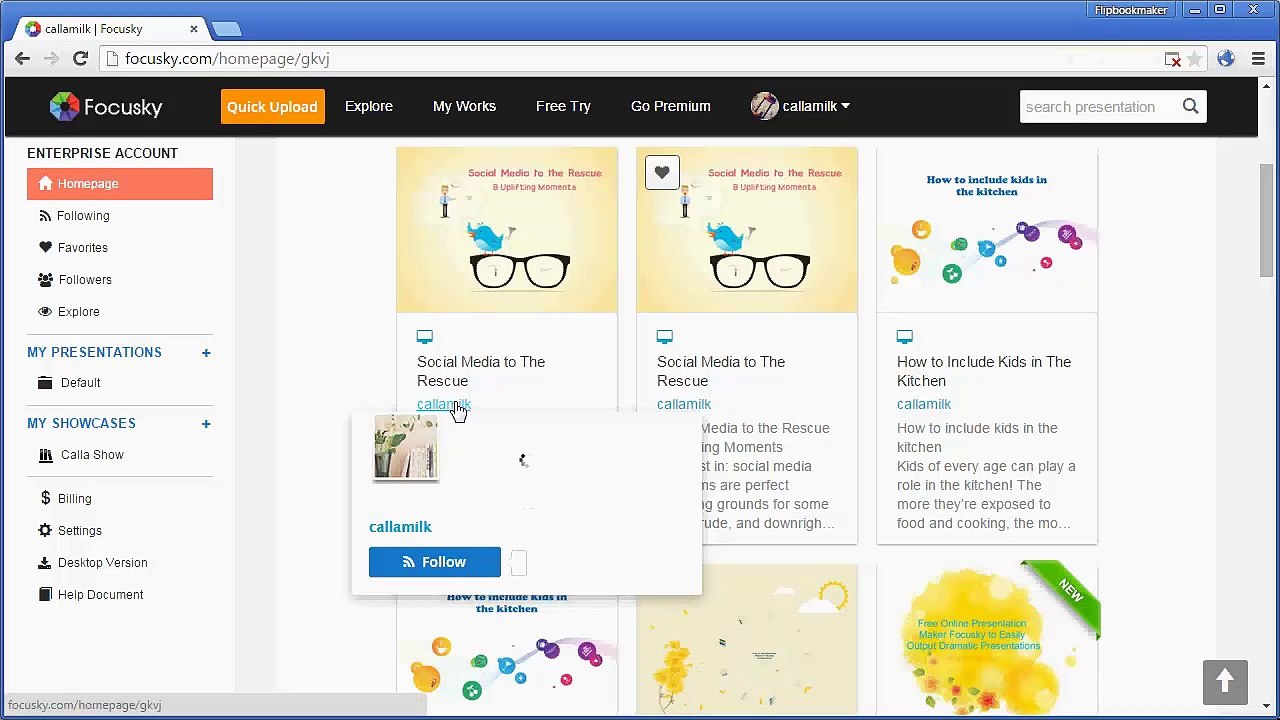Click the monitor icon on the How to Include Kids card
Viewport: 1280px width, 720px height.
(905, 337)
